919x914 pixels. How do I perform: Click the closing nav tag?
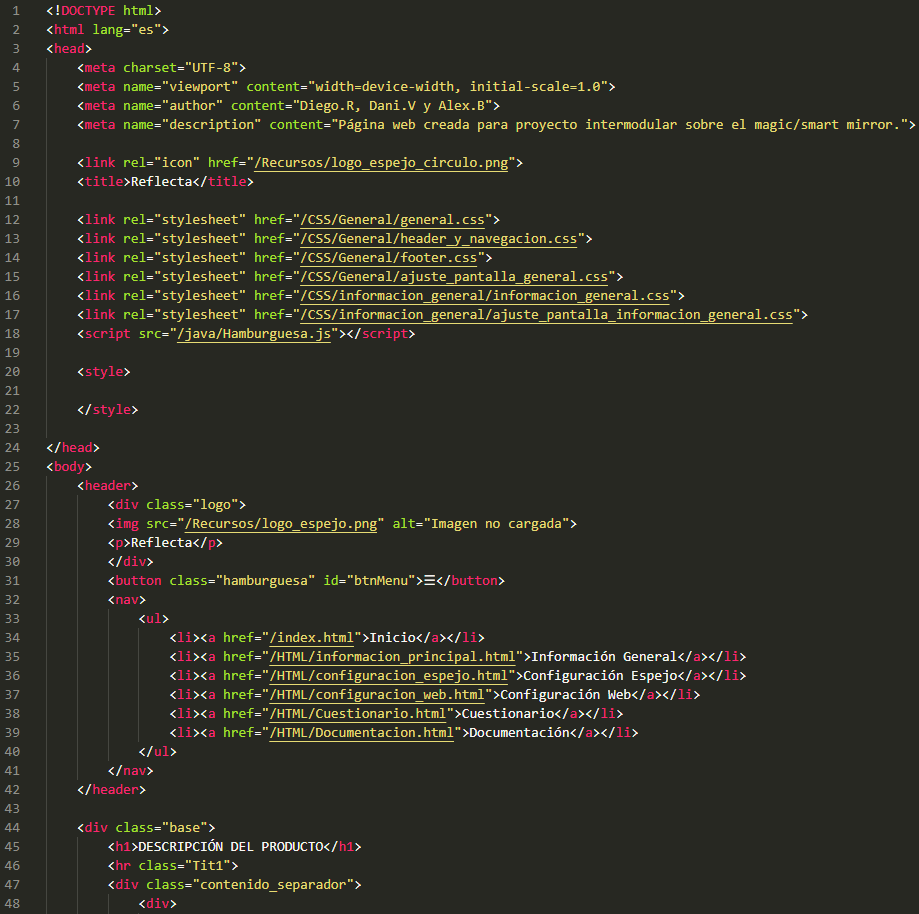[130, 770]
